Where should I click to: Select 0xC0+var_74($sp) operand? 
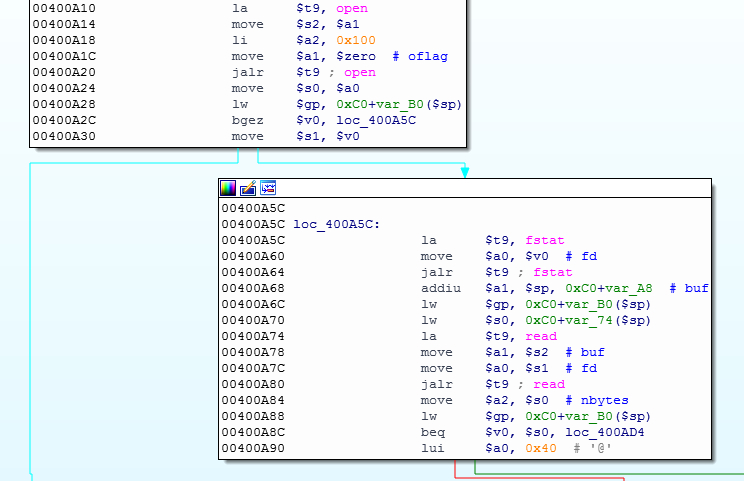[588, 321]
